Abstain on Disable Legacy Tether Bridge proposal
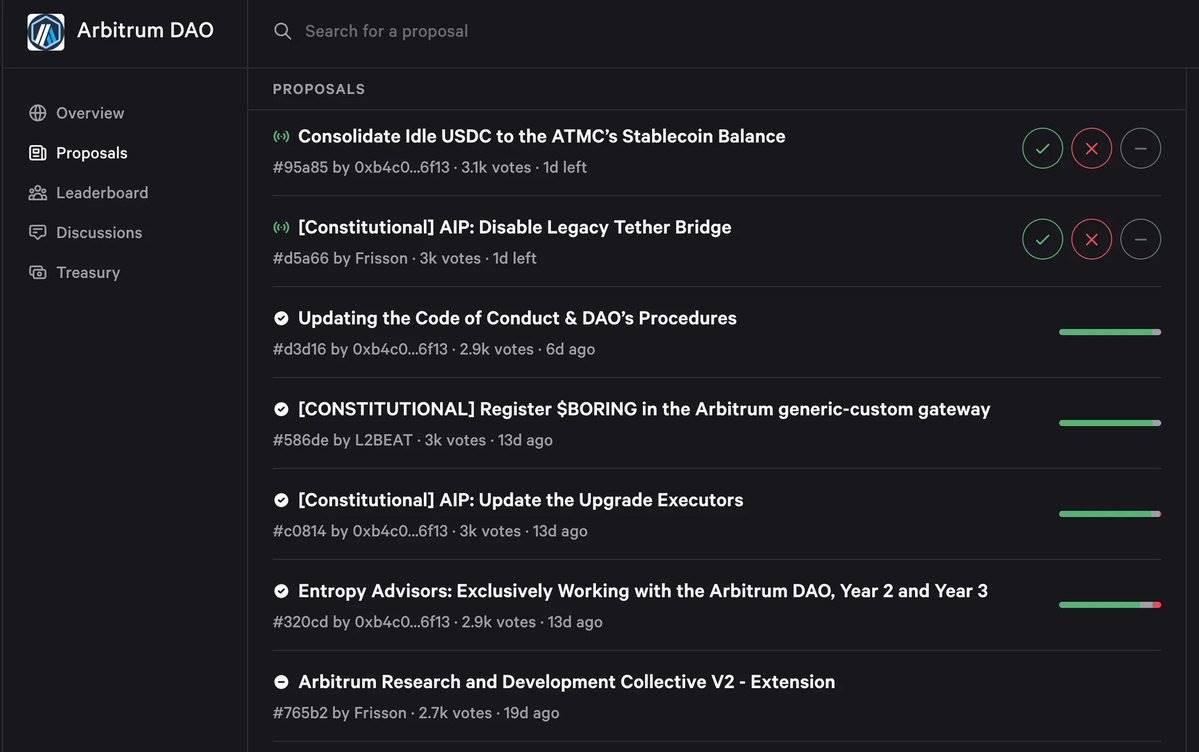Screen dimensions: 1199x752 [1140, 239]
